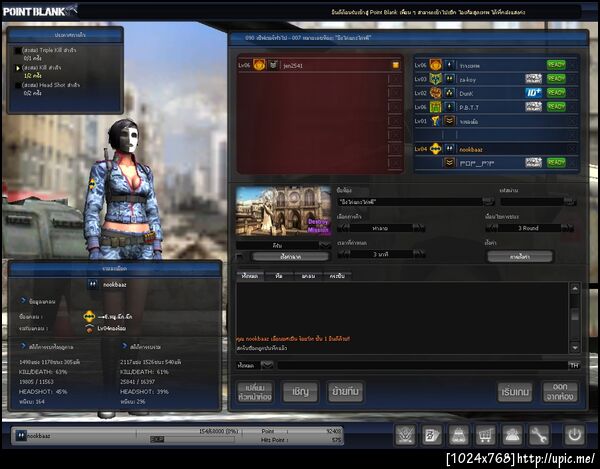Image resolution: width=600 pixels, height=469 pixels.
Task: Select the Triple Kill mission checkbox
Action: tap(18, 50)
